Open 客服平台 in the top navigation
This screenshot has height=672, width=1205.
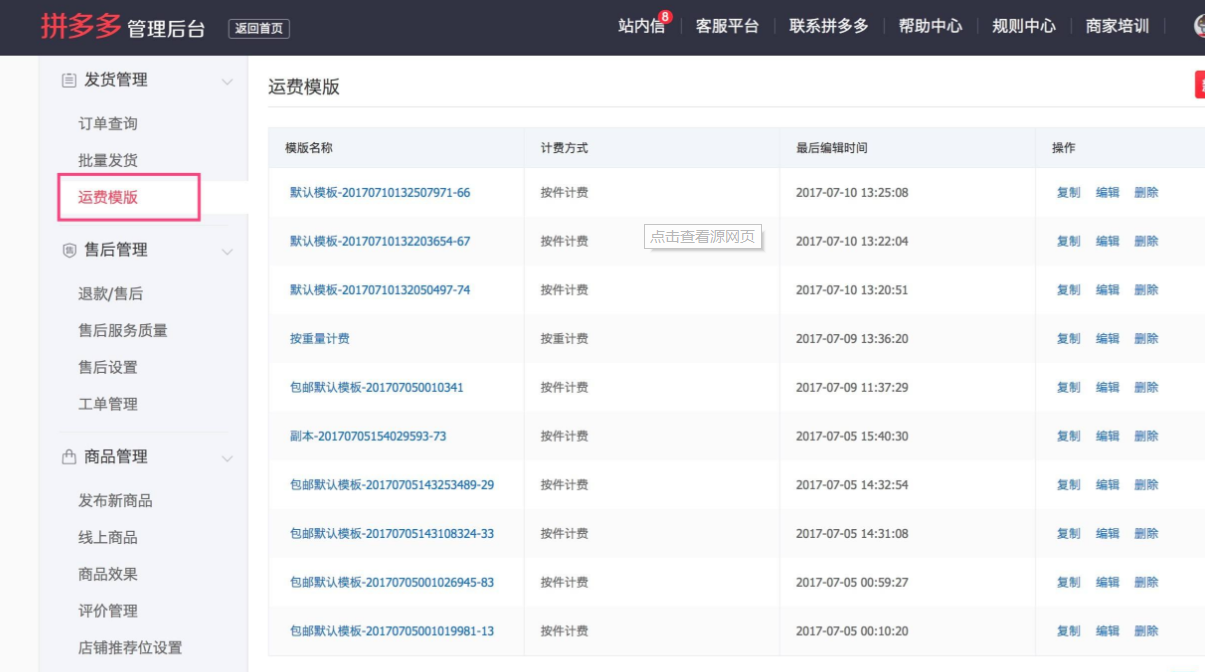point(727,26)
